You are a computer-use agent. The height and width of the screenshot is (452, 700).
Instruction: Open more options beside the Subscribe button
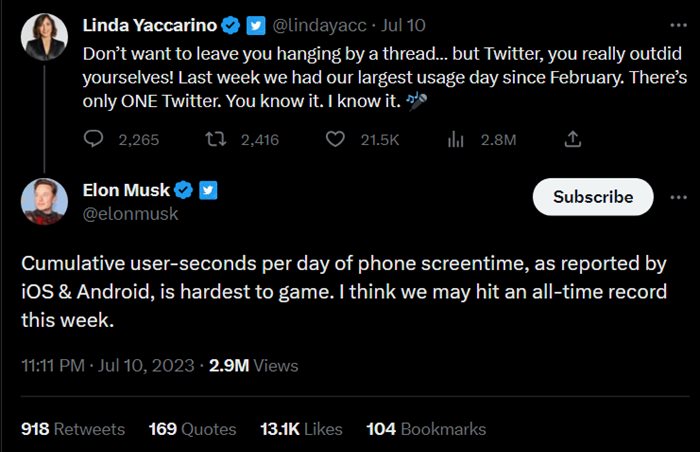click(x=678, y=197)
